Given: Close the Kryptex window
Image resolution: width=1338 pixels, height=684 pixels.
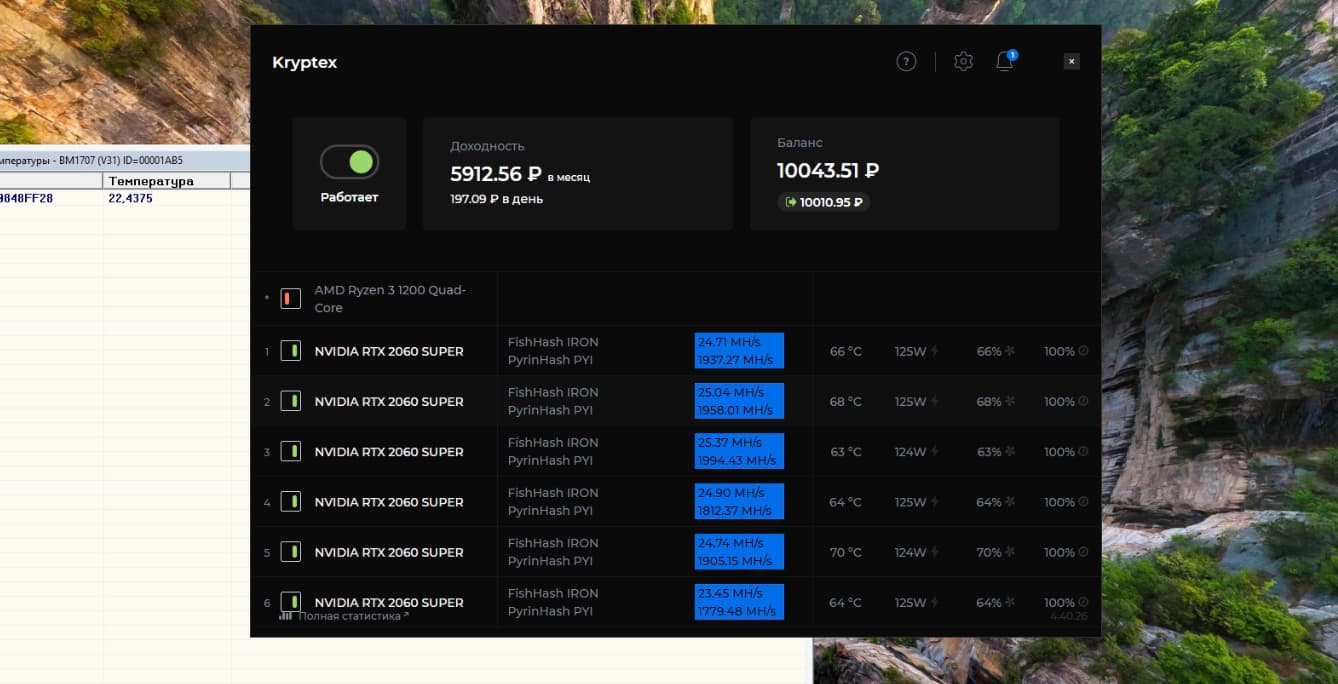Looking at the screenshot, I should (1071, 62).
